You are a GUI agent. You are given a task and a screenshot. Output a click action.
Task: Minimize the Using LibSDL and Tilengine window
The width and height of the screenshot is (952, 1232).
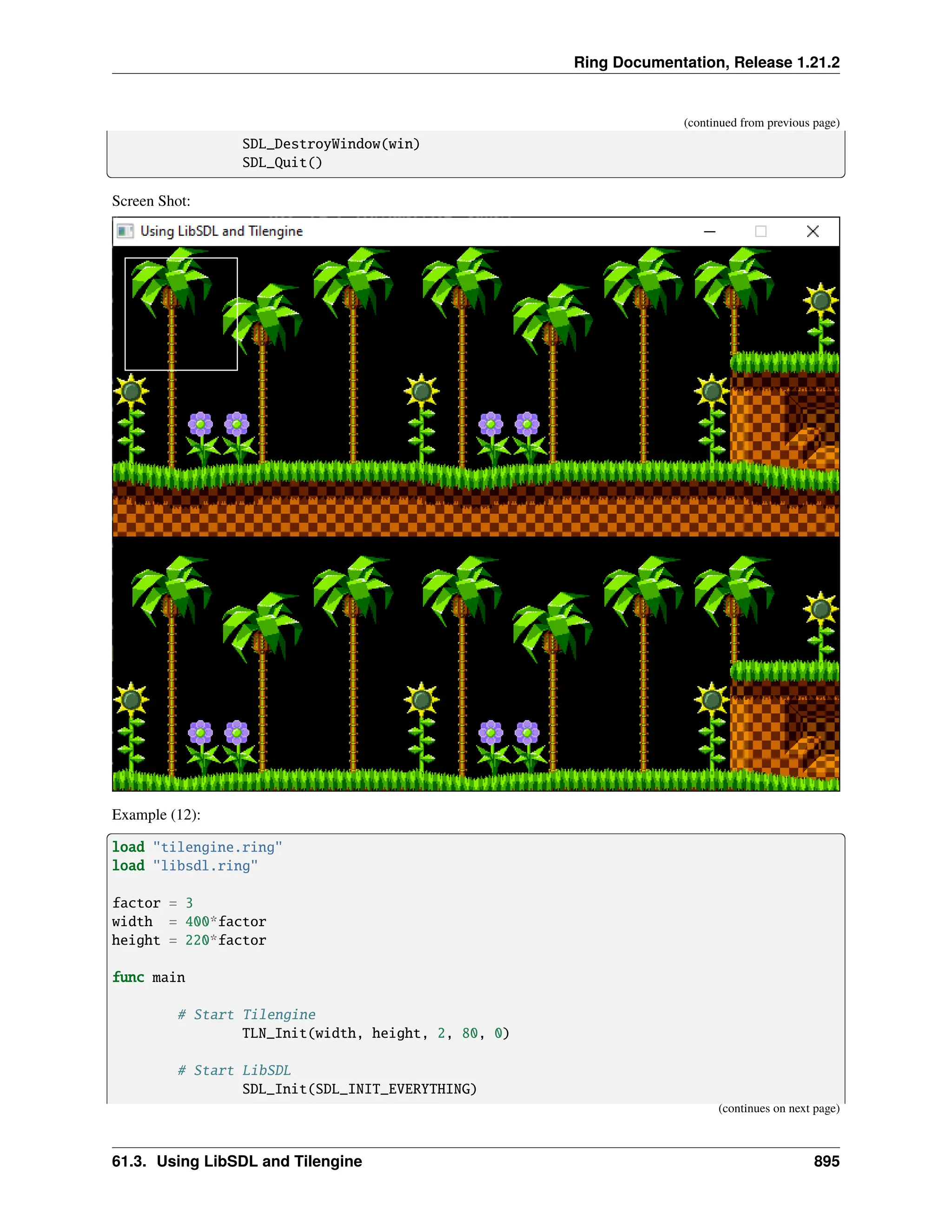click(709, 231)
